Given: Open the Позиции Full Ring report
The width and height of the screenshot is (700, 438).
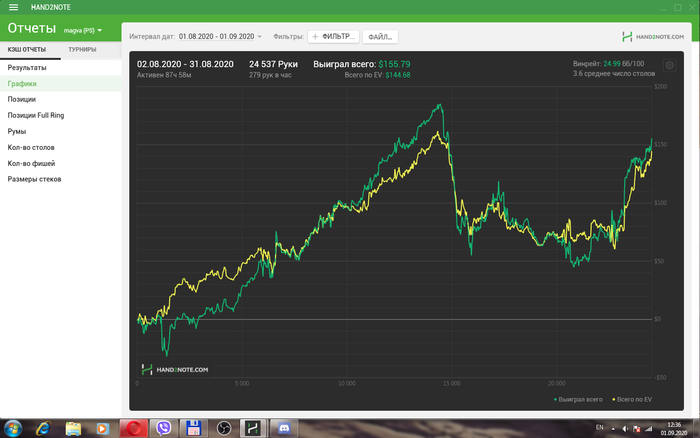Looking at the screenshot, I should [x=61, y=115].
